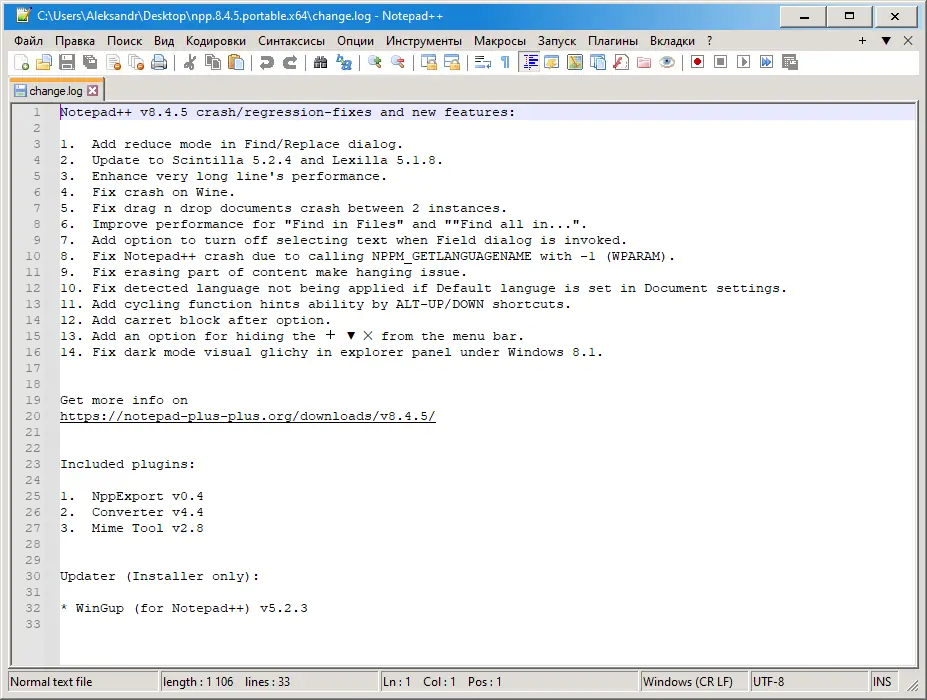Toggle Document Map panel icon
The width and height of the screenshot is (927, 700).
(575, 62)
